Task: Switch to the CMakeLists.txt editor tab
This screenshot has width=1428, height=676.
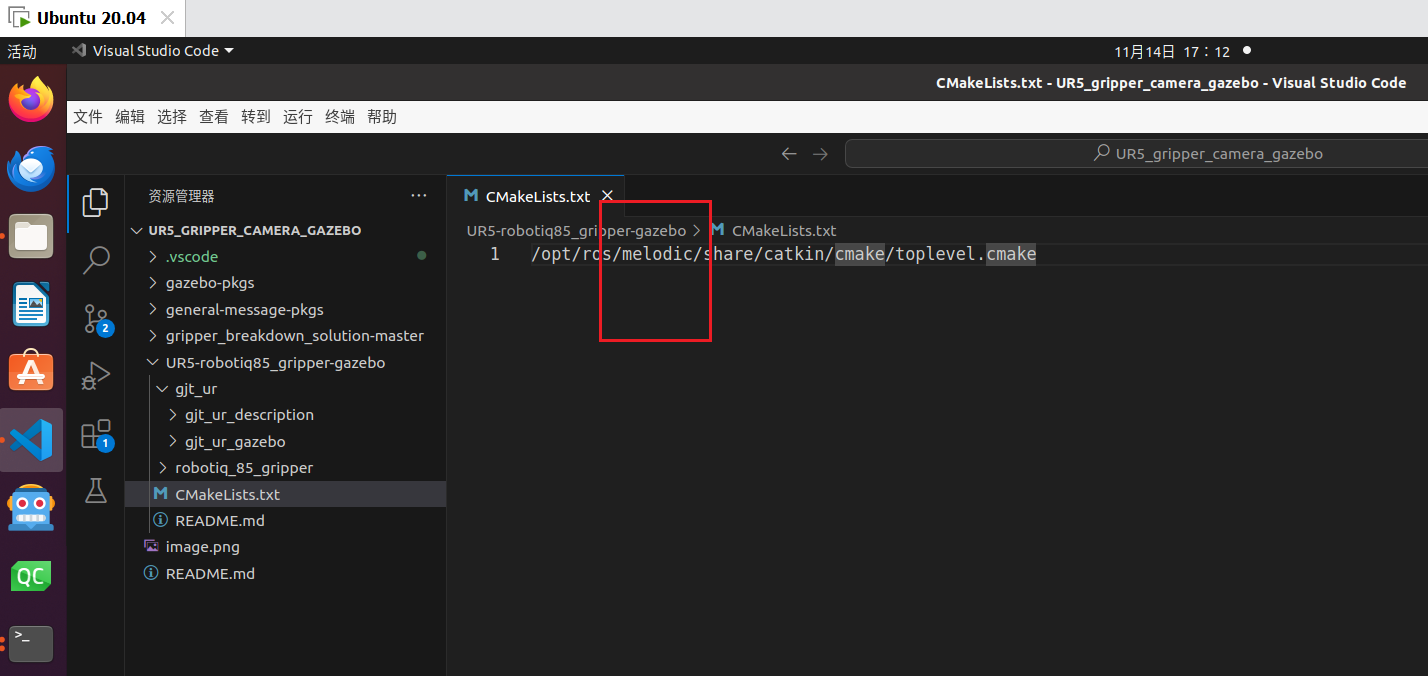Action: tap(538, 196)
